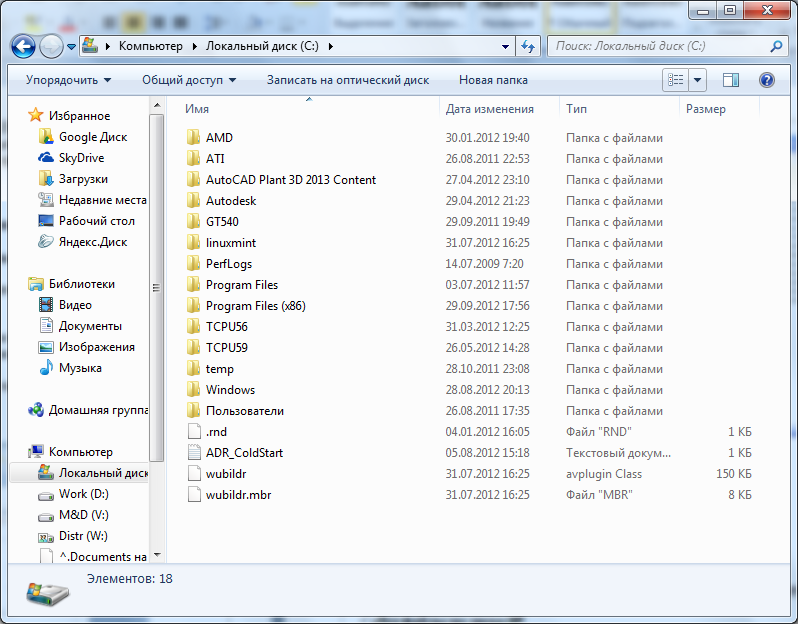Select the TCPU59 folder
The height and width of the screenshot is (624, 798).
(217, 348)
